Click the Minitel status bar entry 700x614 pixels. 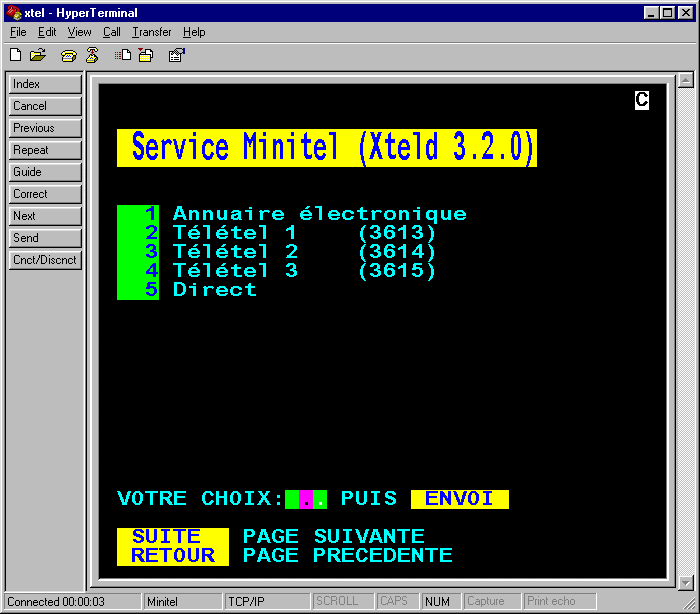point(183,601)
